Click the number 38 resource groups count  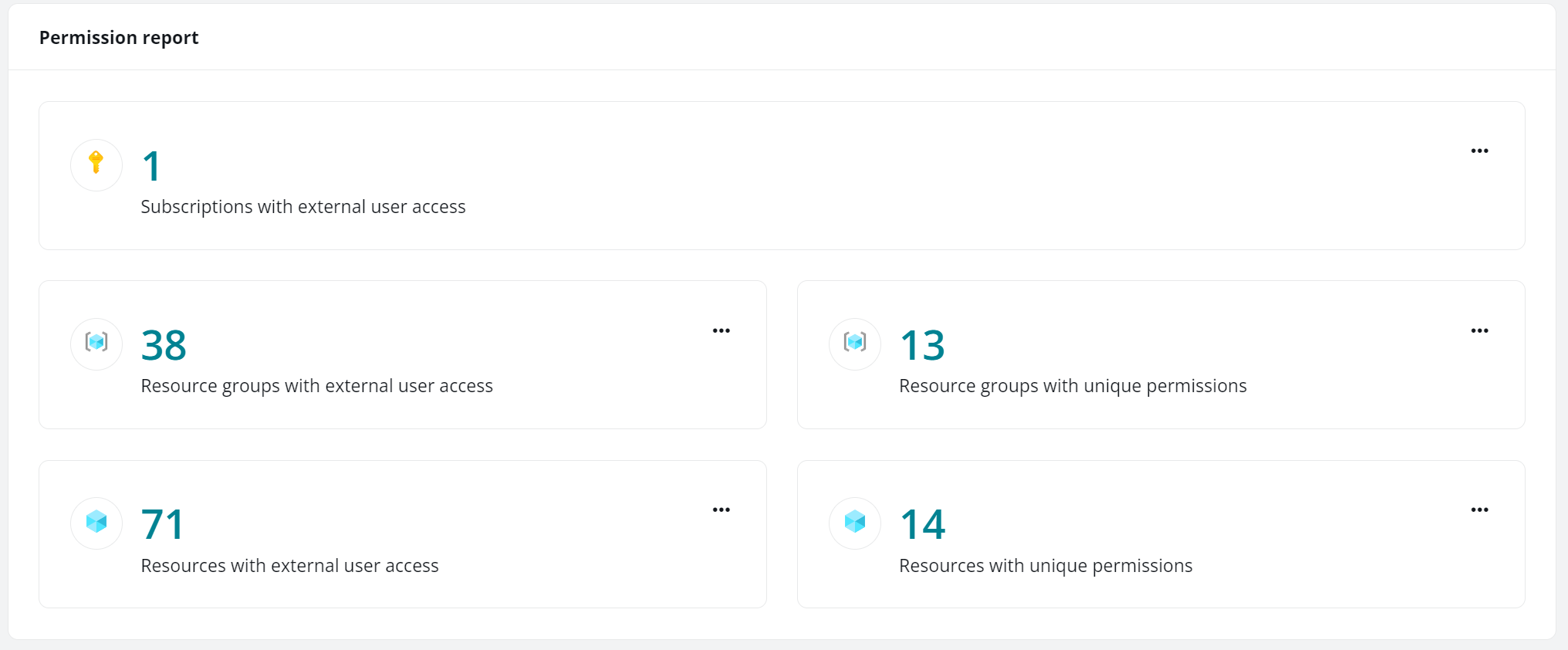coord(164,346)
